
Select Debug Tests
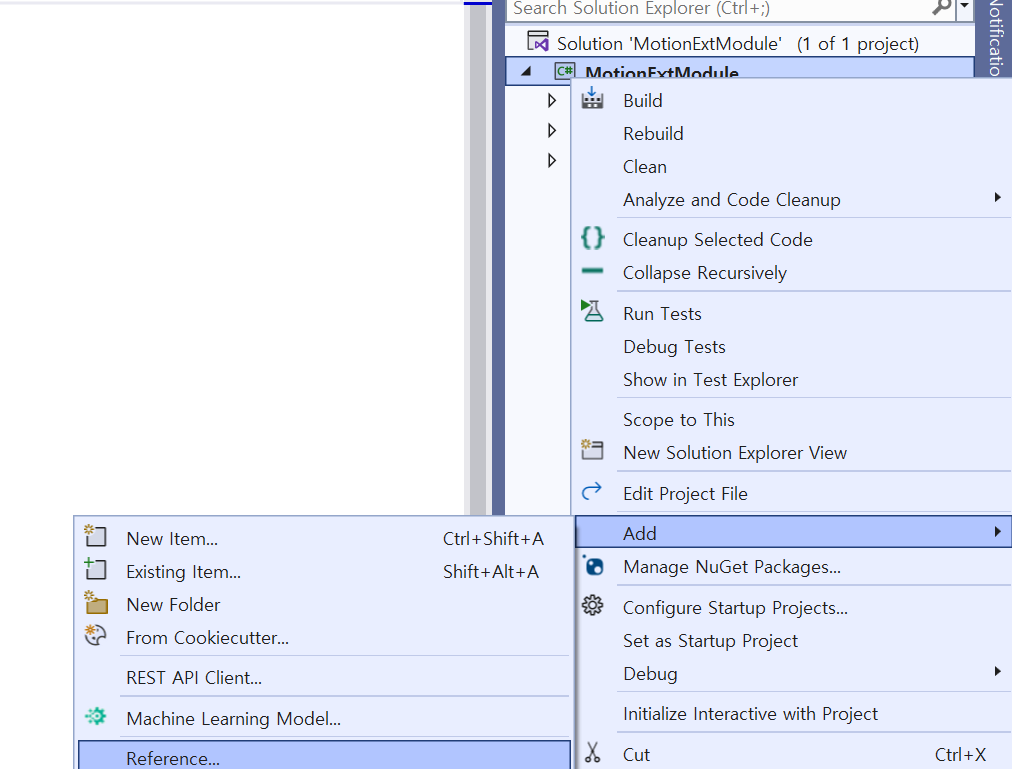coord(793,347)
